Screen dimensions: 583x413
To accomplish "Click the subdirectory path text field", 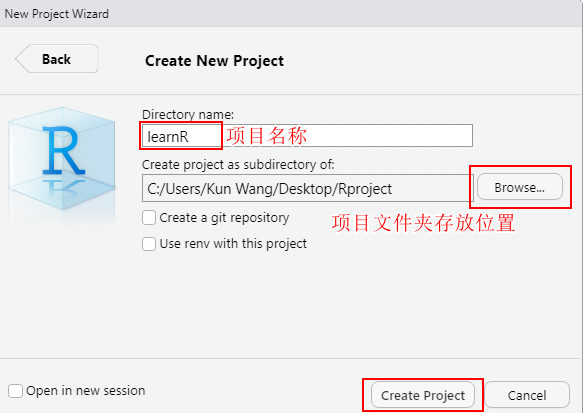I will (x=307, y=188).
